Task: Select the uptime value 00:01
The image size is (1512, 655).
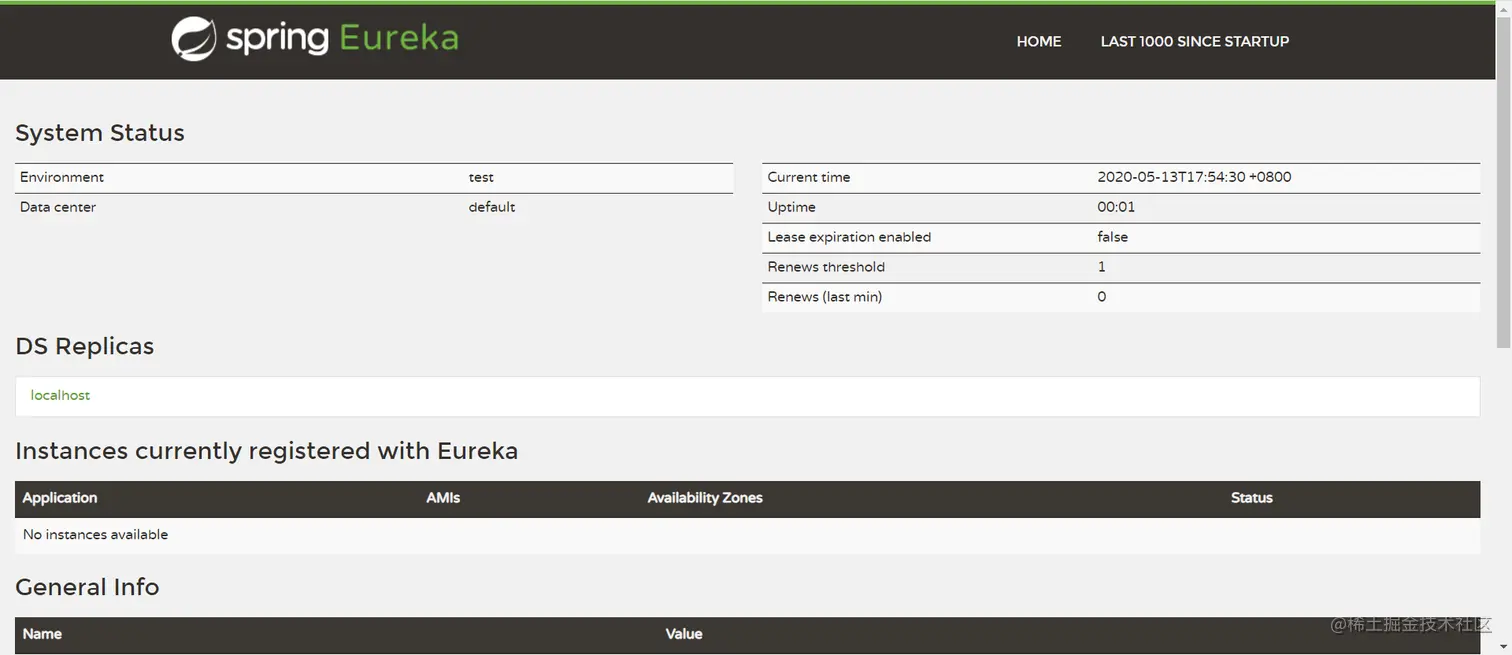Action: click(1116, 207)
